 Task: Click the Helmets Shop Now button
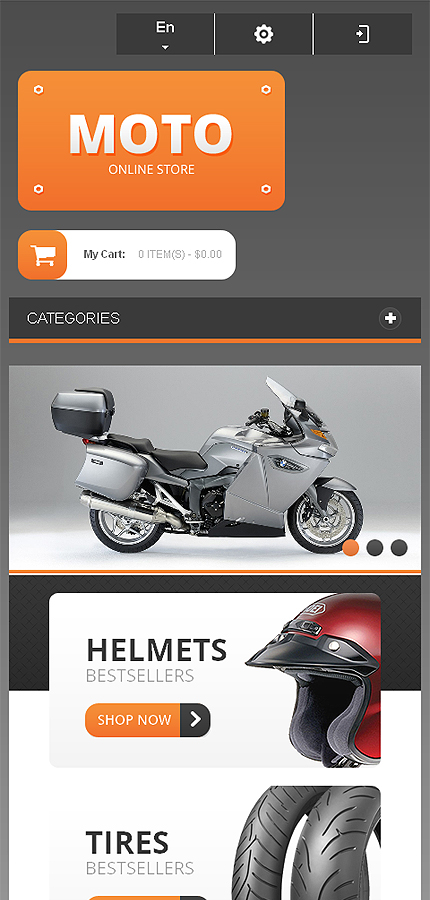pyautogui.click(x=148, y=720)
